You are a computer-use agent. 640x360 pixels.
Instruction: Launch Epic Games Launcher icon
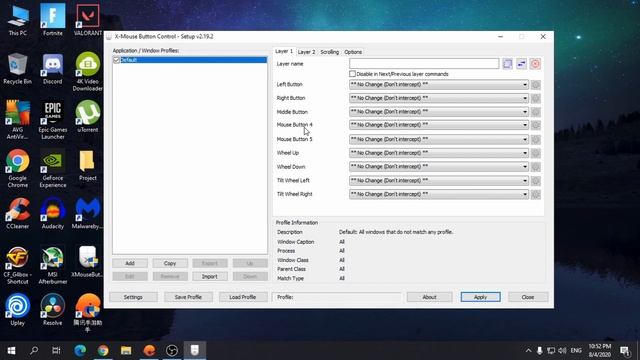tap(53, 120)
